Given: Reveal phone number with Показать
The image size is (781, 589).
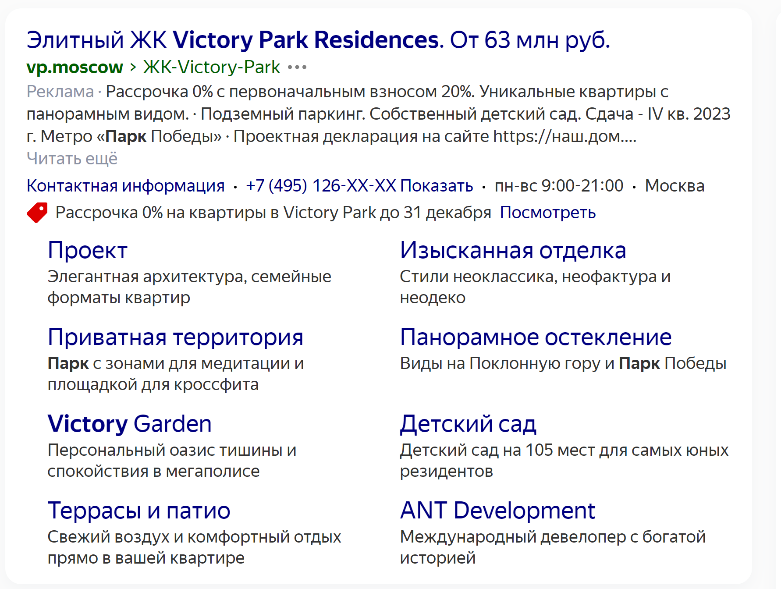Looking at the screenshot, I should 437,186.
